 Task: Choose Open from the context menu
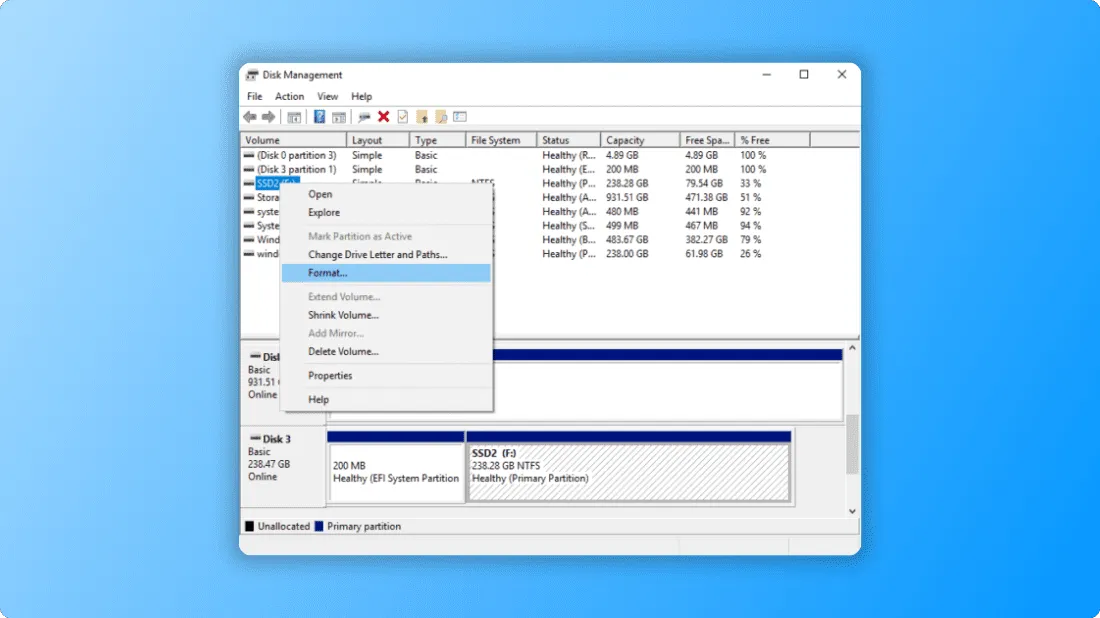tap(386, 194)
